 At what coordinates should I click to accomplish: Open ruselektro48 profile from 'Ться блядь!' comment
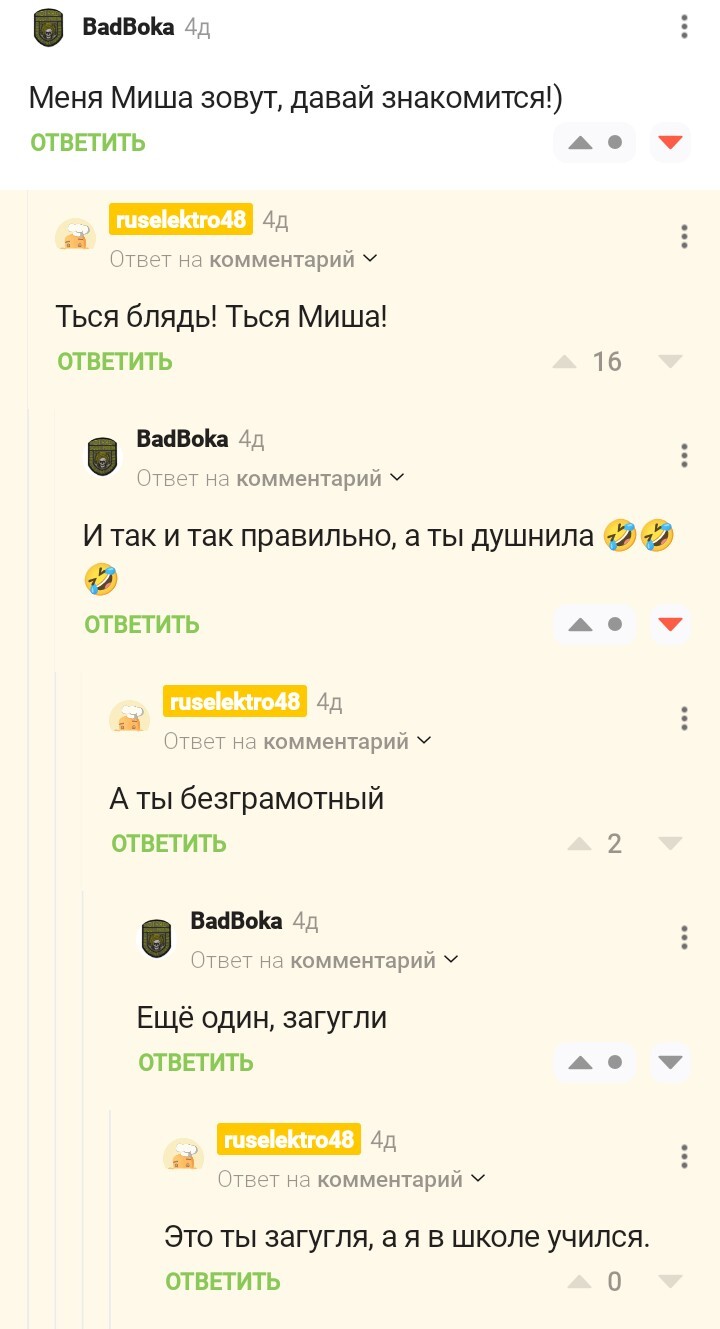pyautogui.click(x=181, y=219)
